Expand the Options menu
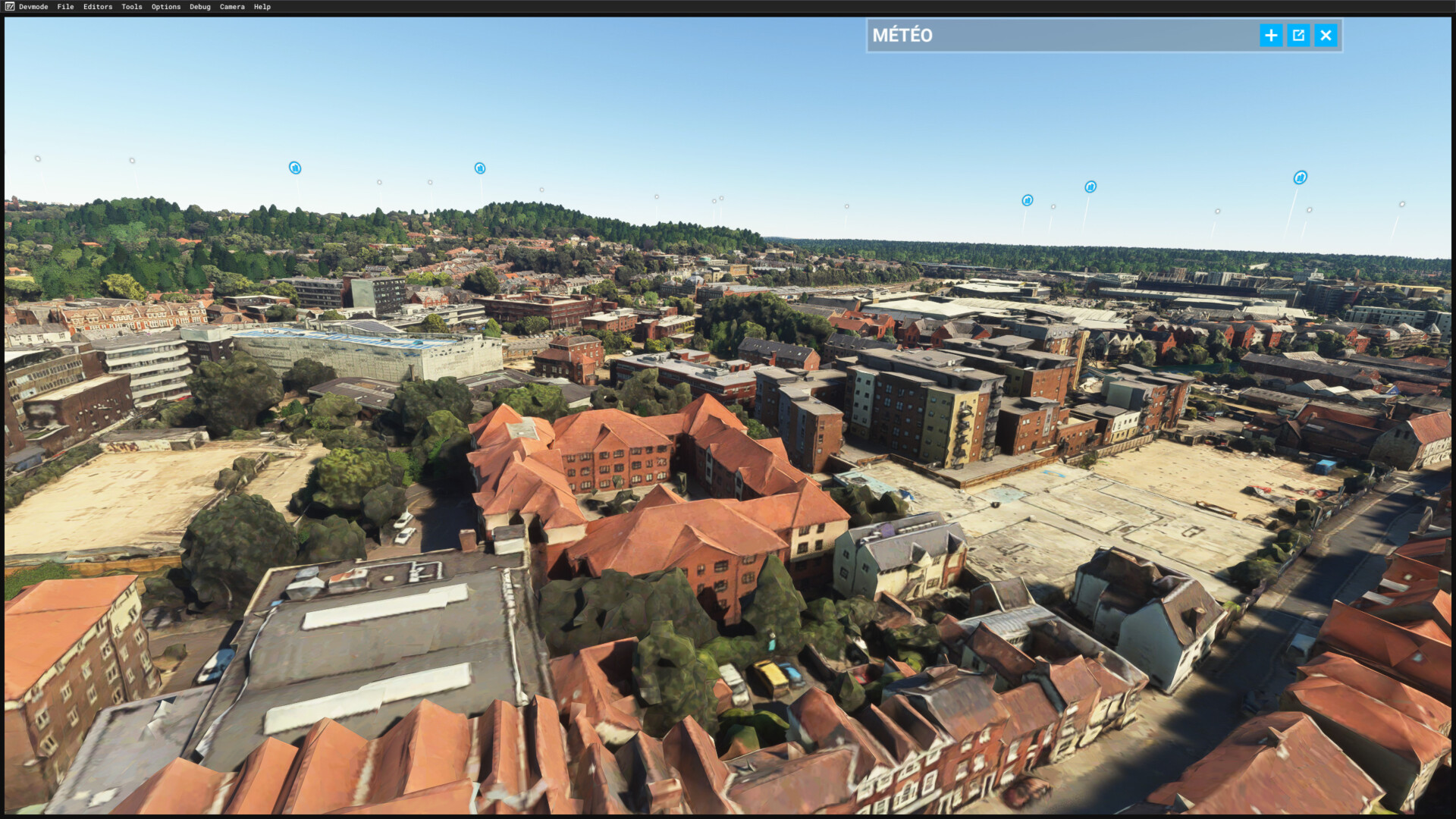The width and height of the screenshot is (1456, 819). [x=166, y=7]
